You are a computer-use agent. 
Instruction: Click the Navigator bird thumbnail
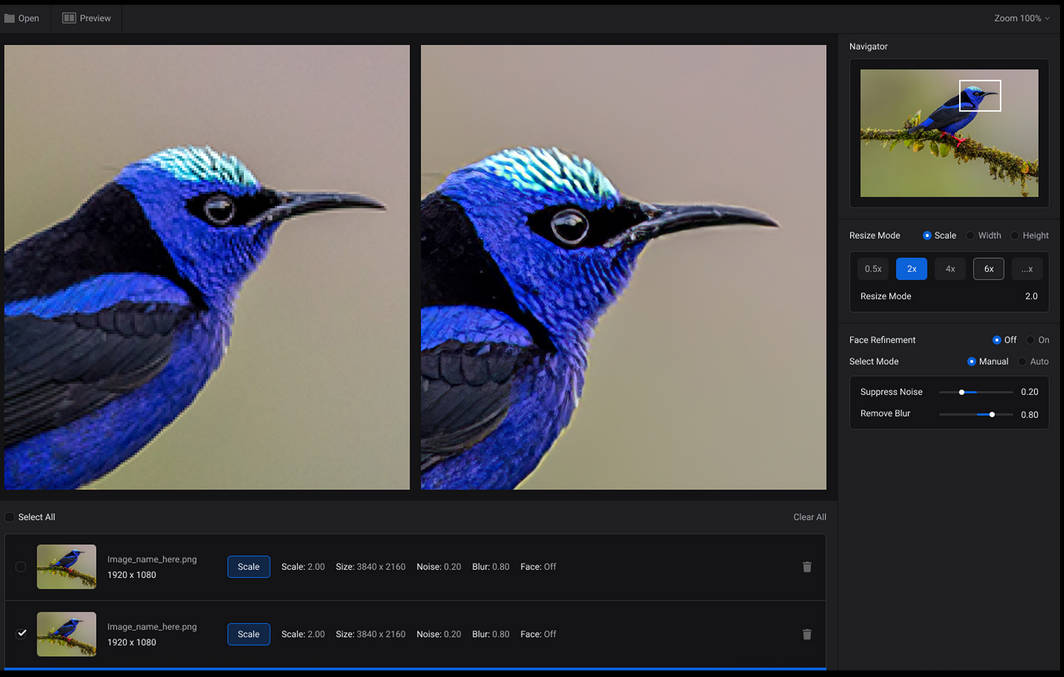(x=949, y=133)
